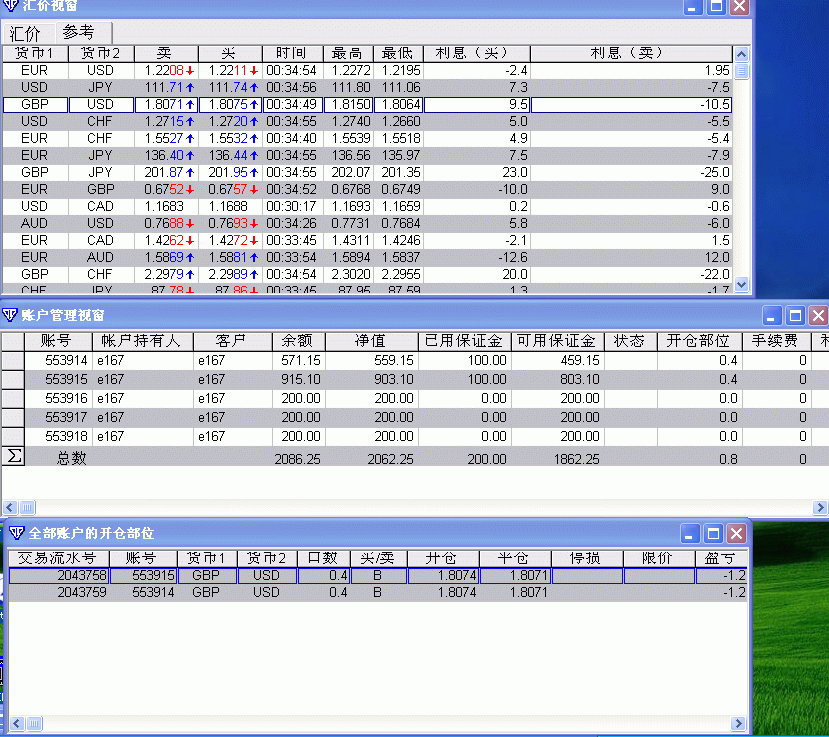Click GBP/CHF sell price 2.2979
Viewport: 829px width, 737px height.
pyautogui.click(x=166, y=274)
